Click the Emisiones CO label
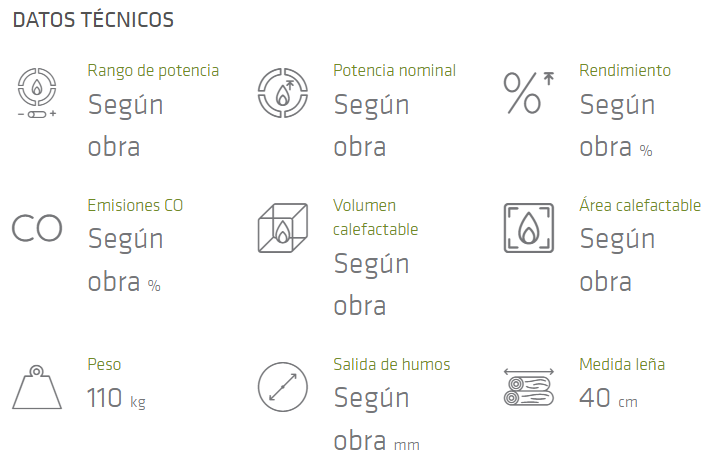Screen dimensions: 720x470 point(135,206)
